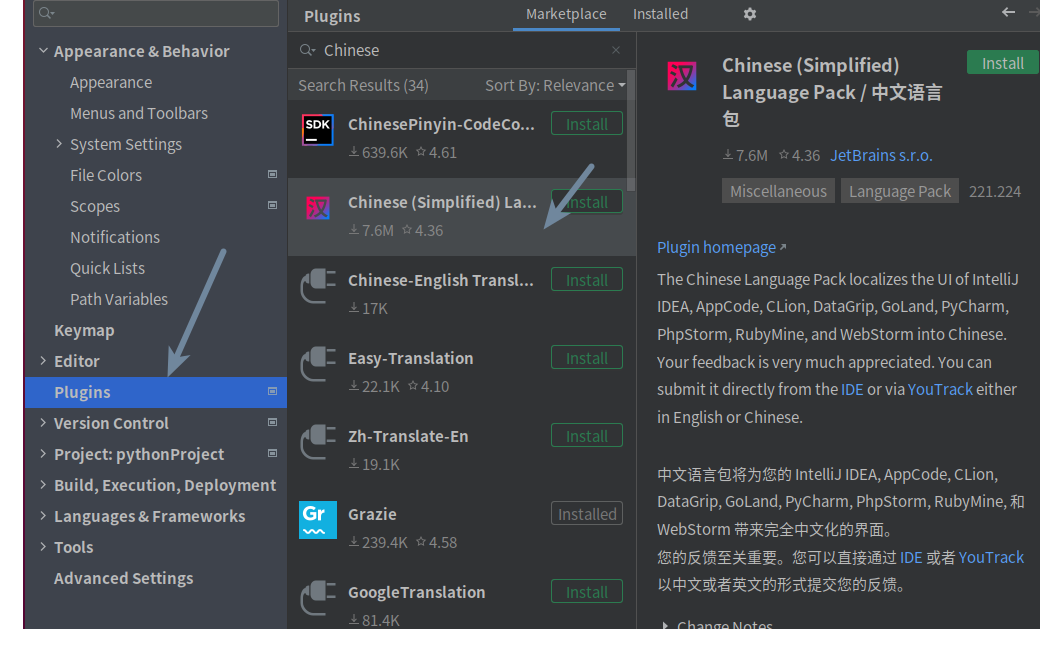Open the plugins gear settings menu
The image size is (1040, 658).
click(x=749, y=14)
